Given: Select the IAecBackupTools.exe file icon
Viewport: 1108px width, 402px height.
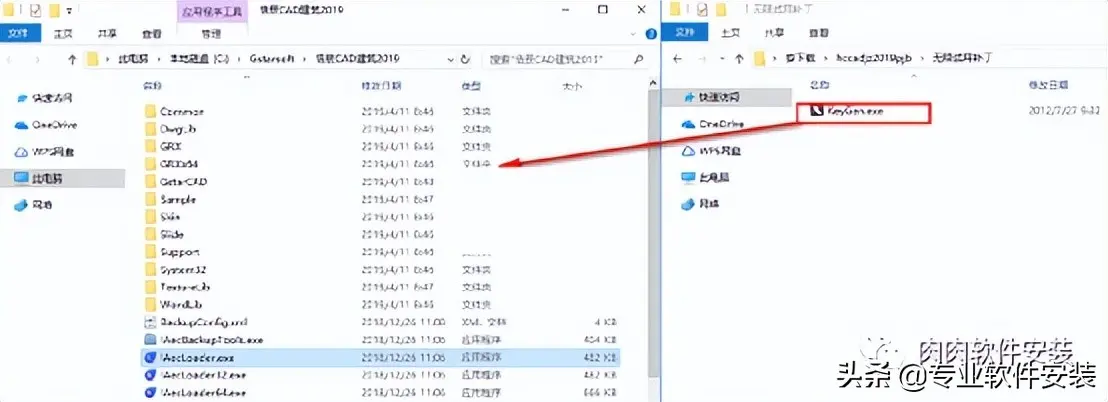Looking at the screenshot, I should coord(149,340).
